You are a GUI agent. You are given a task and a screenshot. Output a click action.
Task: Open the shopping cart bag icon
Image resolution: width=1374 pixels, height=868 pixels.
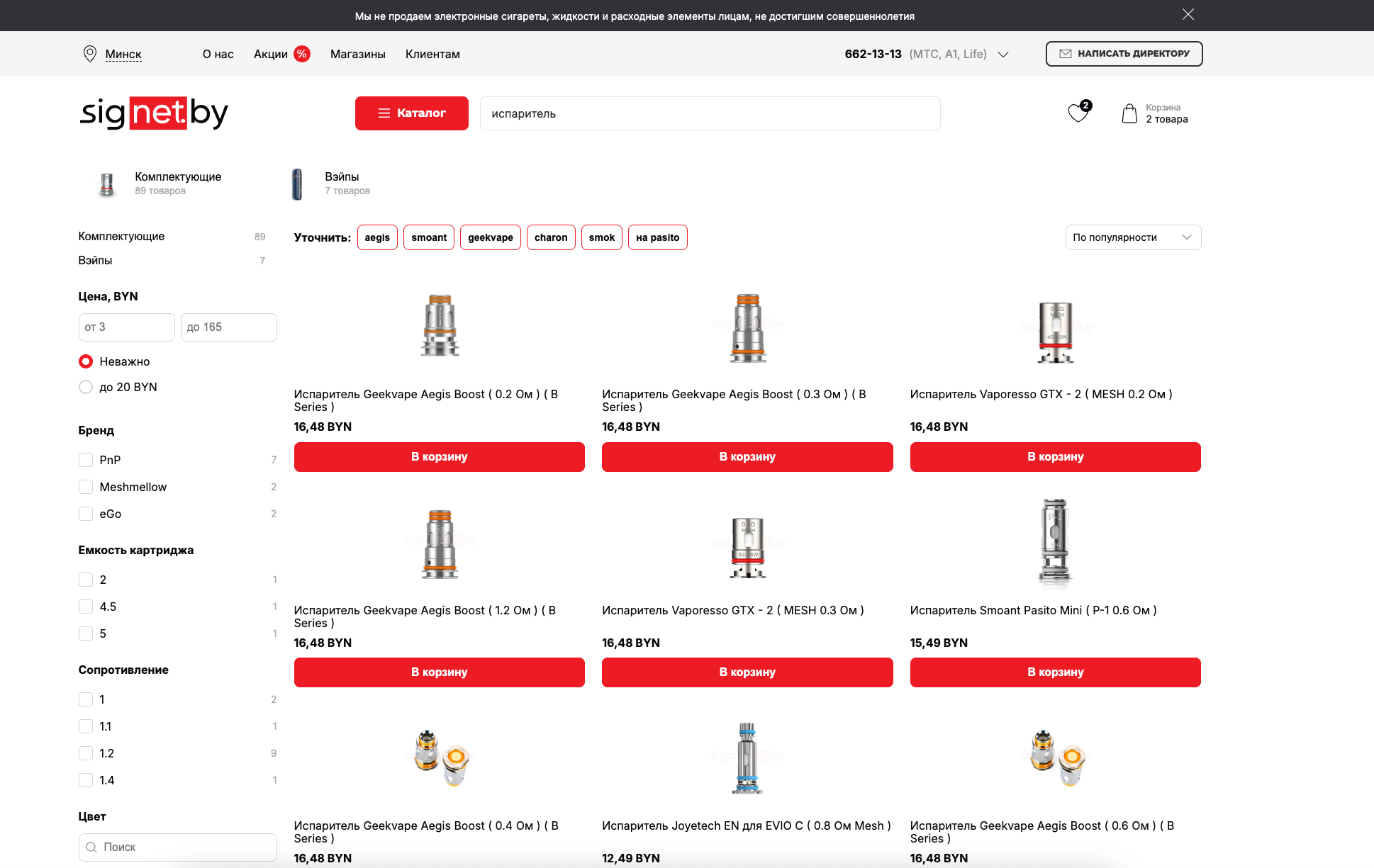pos(1129,113)
